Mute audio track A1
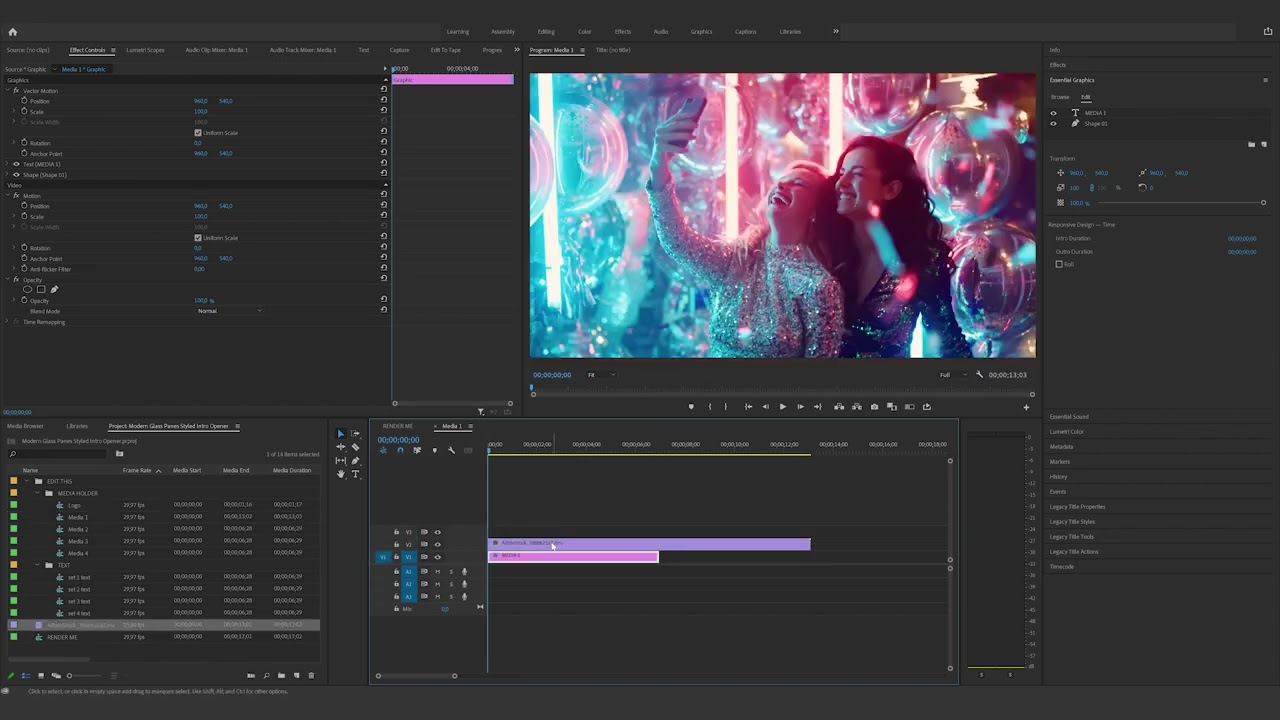Viewport: 1280px width, 720px height. 437,572
